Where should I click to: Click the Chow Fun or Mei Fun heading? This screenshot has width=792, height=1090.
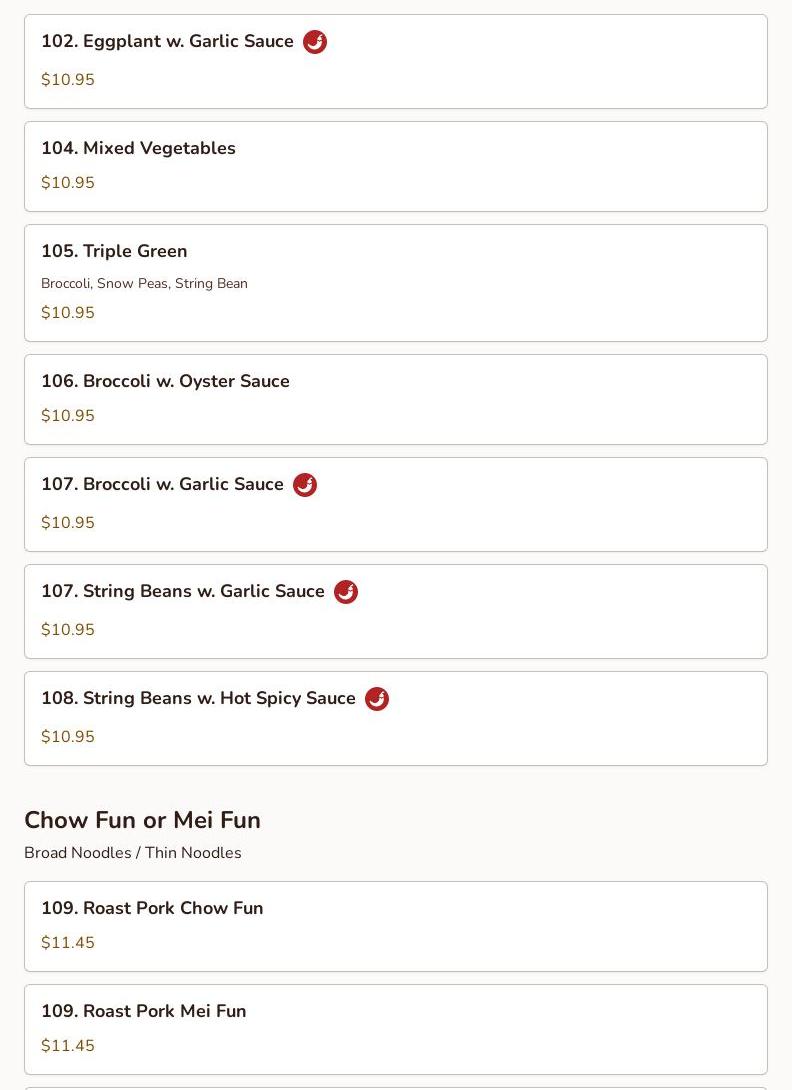pyautogui.click(x=142, y=820)
